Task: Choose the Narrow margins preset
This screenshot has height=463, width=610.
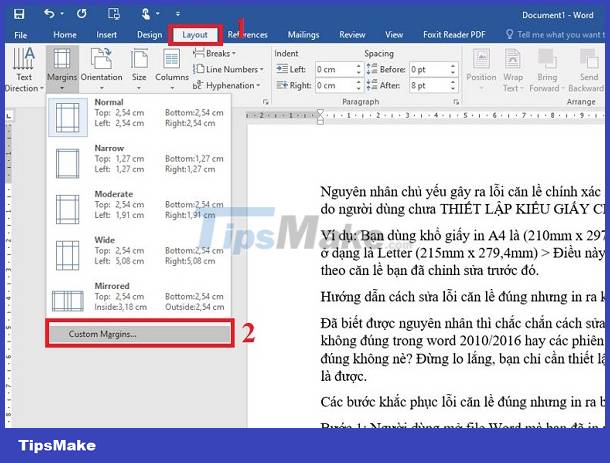Action: point(139,163)
